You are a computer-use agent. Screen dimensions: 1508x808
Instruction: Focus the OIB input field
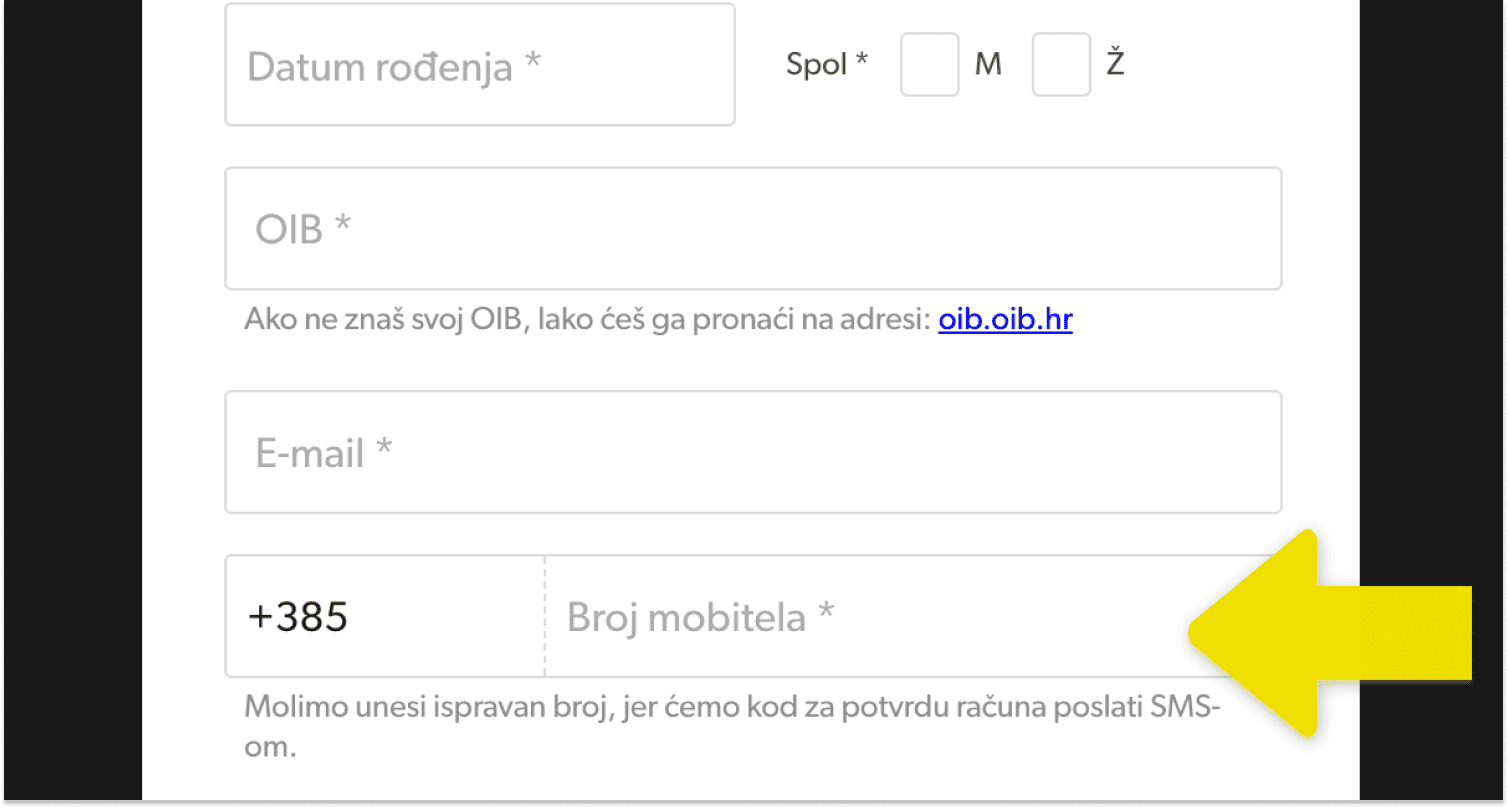point(753,229)
